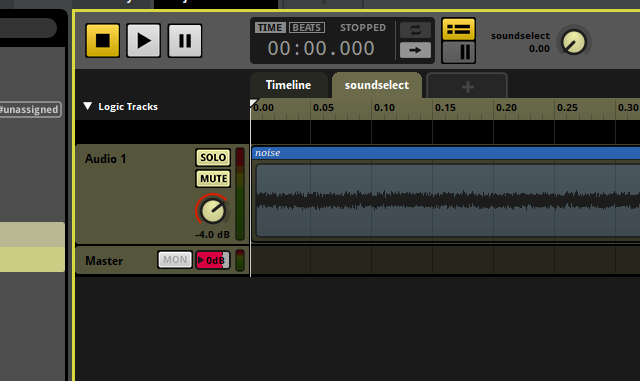Switch time display to BEATS mode
This screenshot has width=640, height=381.
[x=307, y=27]
